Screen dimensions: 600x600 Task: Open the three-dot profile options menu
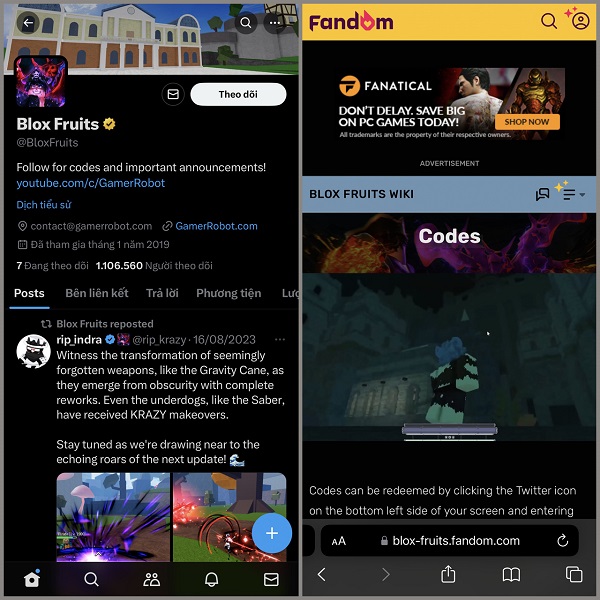(275, 23)
